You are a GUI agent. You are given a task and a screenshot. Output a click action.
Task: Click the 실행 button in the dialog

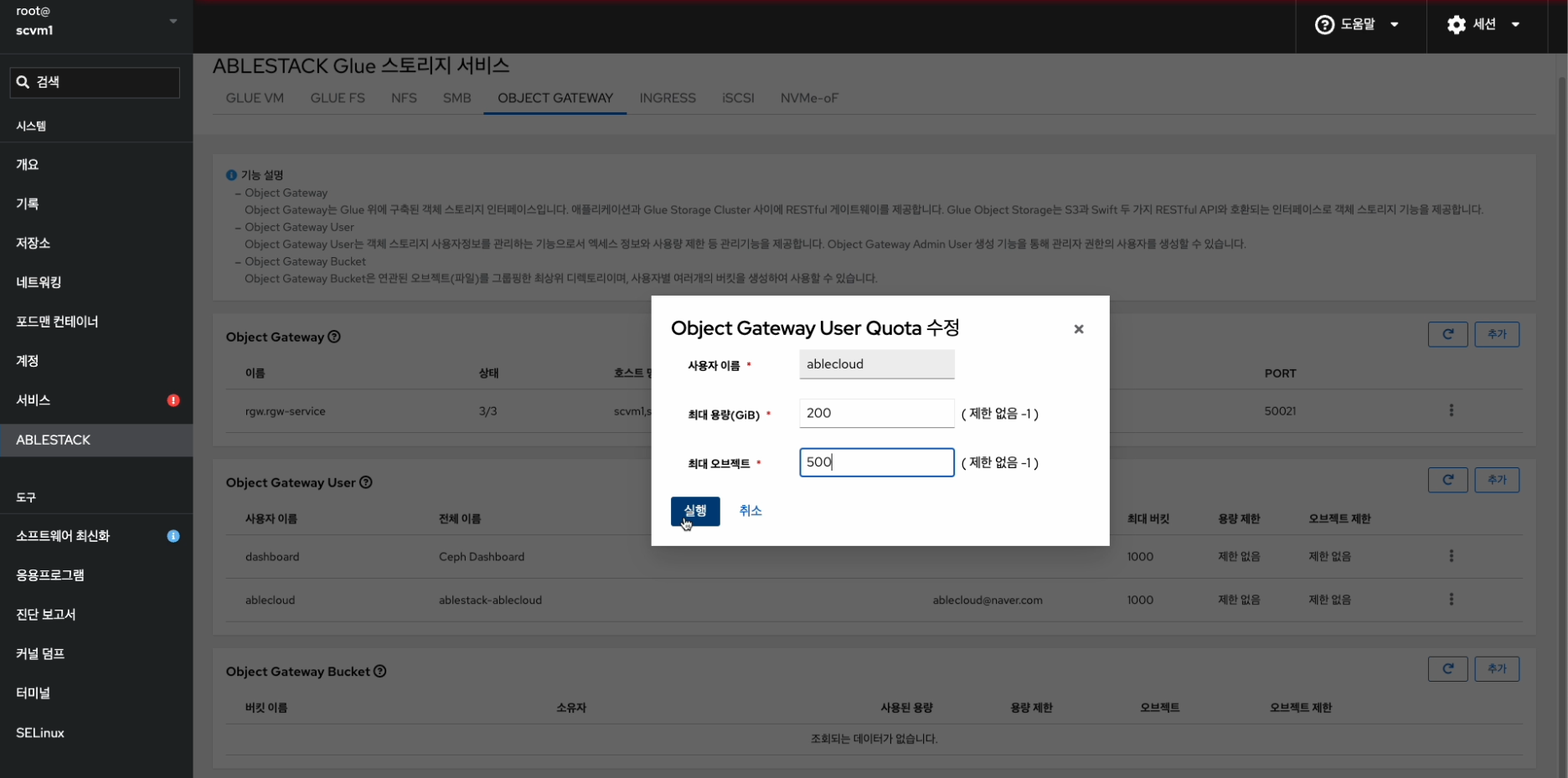694,511
